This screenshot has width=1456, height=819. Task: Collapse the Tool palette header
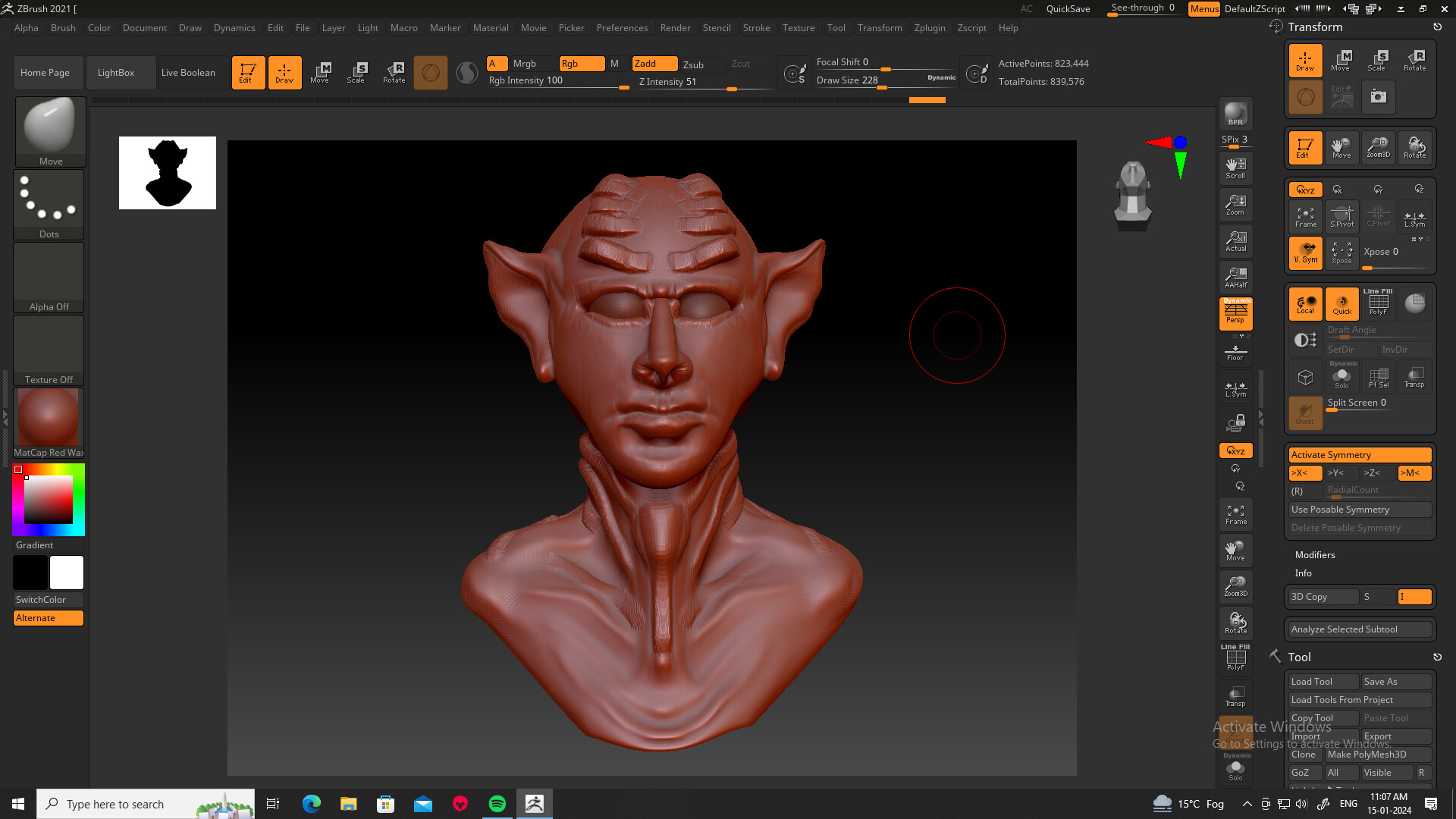click(1298, 657)
